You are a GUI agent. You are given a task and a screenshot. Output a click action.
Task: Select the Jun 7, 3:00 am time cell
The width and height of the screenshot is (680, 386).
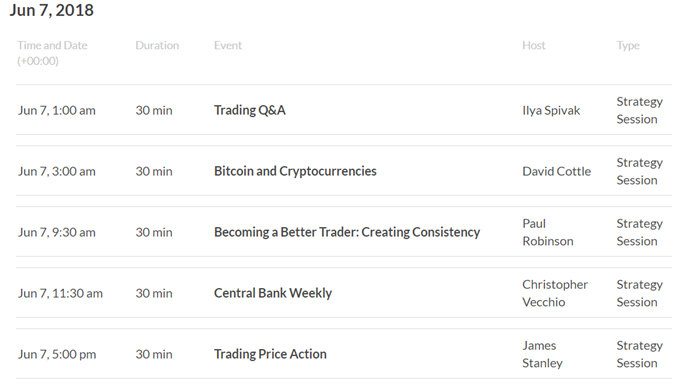click(x=57, y=172)
